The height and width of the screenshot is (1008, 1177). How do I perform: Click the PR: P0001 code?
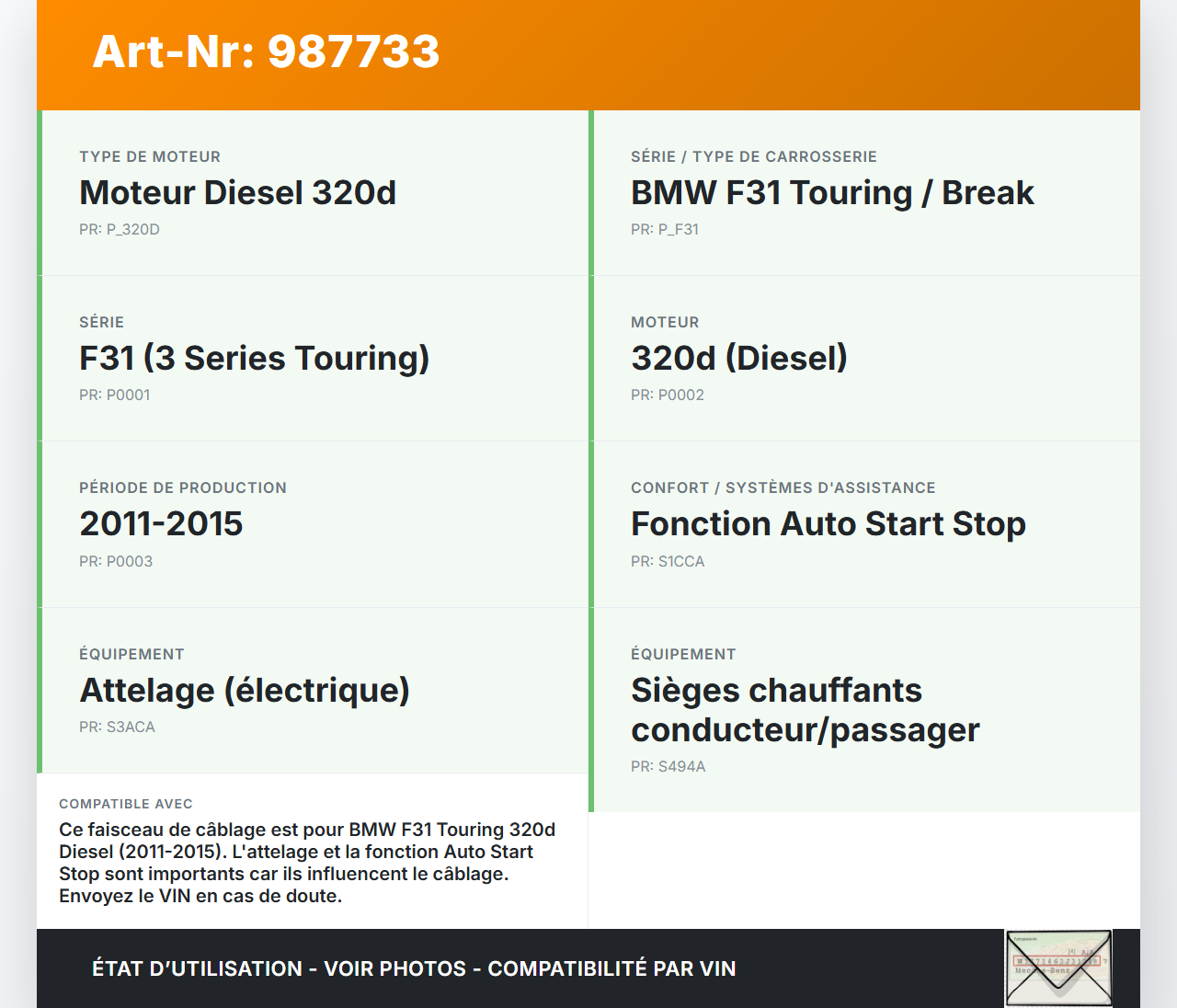click(115, 395)
